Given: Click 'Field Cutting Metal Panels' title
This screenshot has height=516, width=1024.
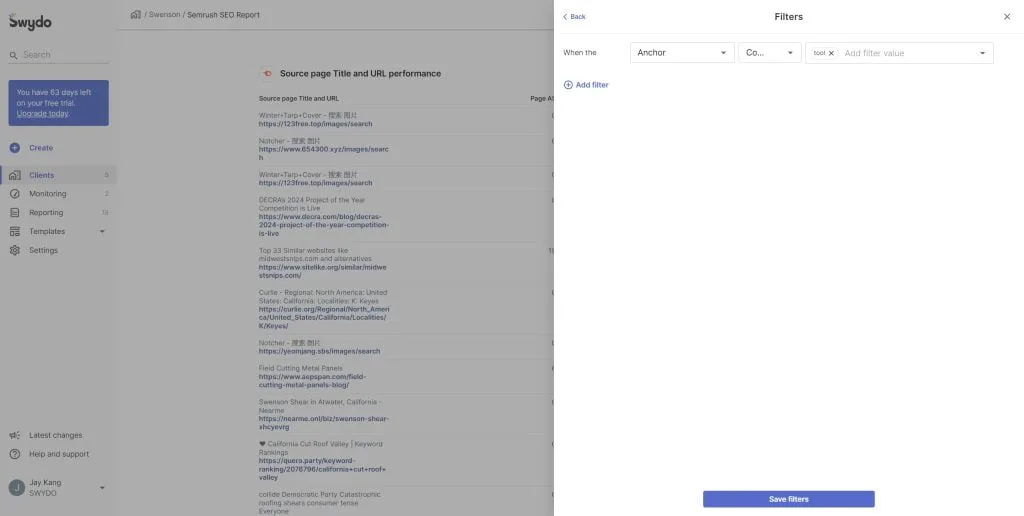Looking at the screenshot, I should 300,368.
